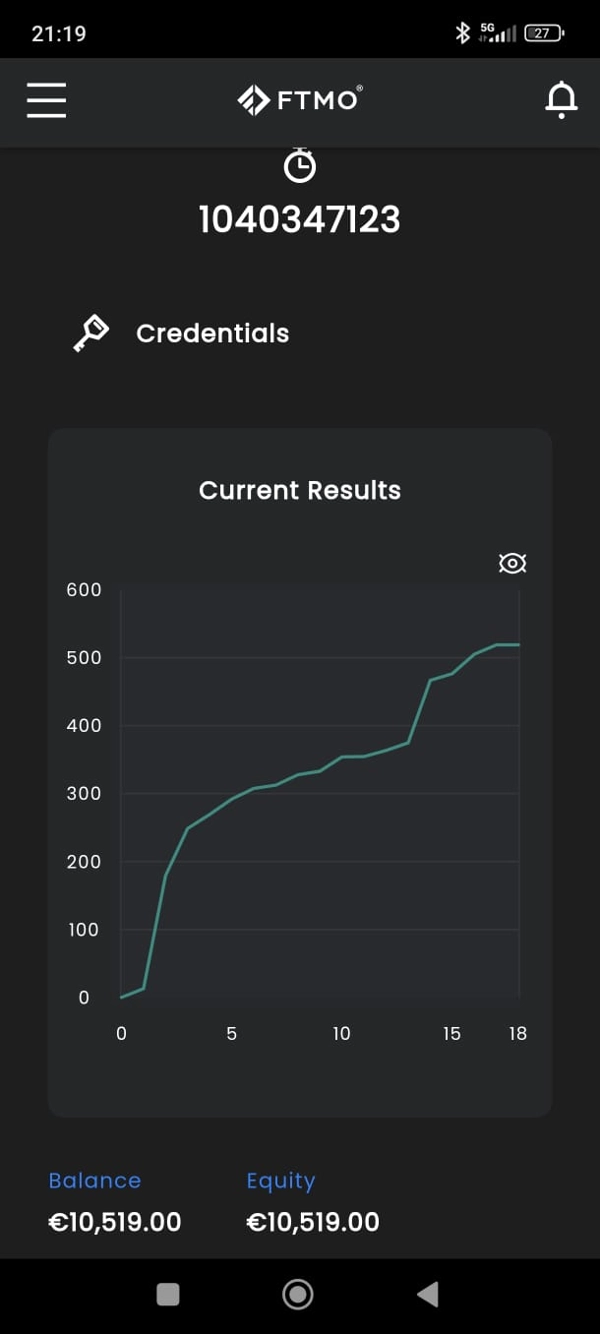Viewport: 600px width, 1334px height.
Task: Toggle chart visibility with eye icon
Action: pyautogui.click(x=512, y=563)
